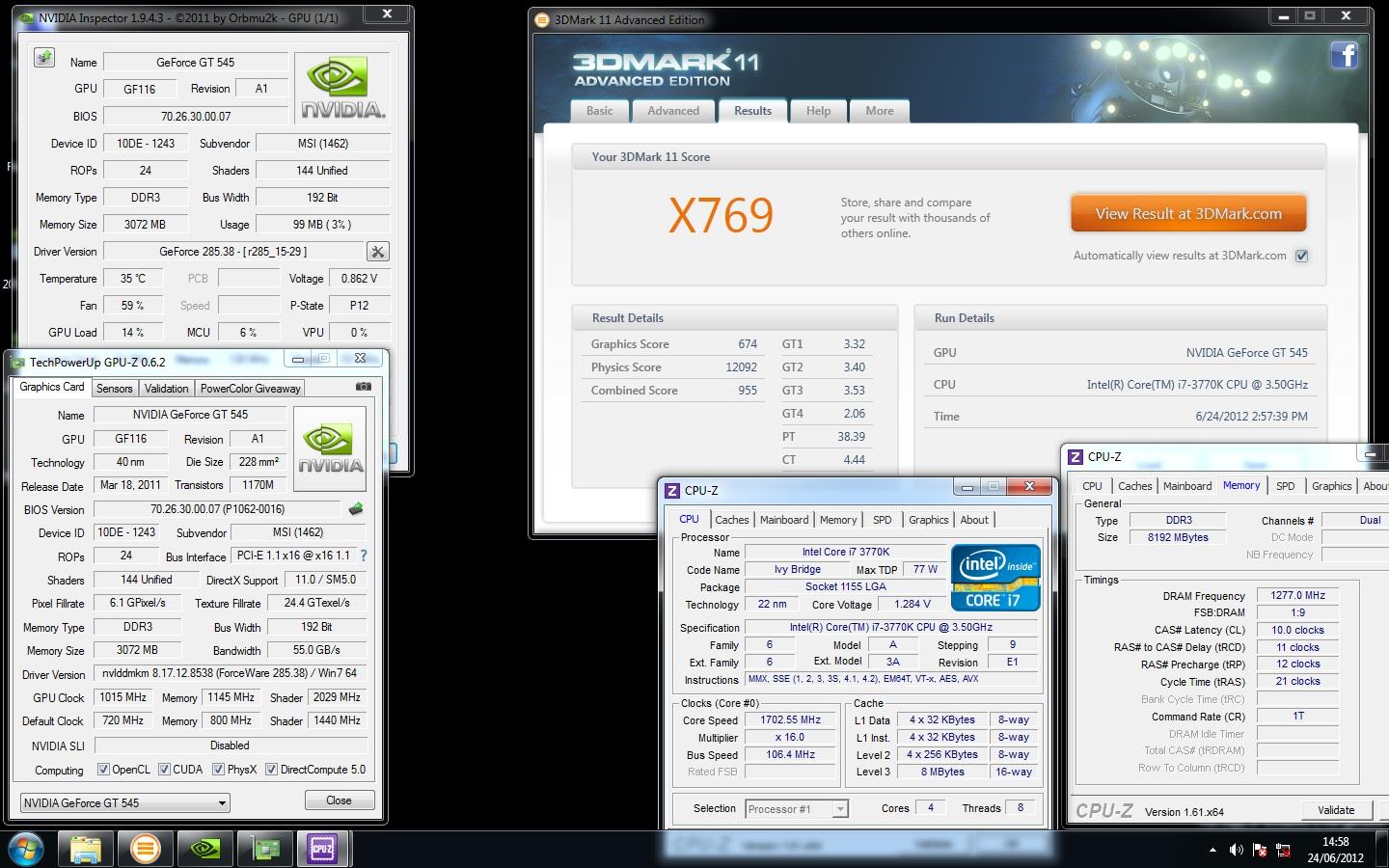Click the Combined Score 955 row
1389x868 pixels.
(674, 391)
